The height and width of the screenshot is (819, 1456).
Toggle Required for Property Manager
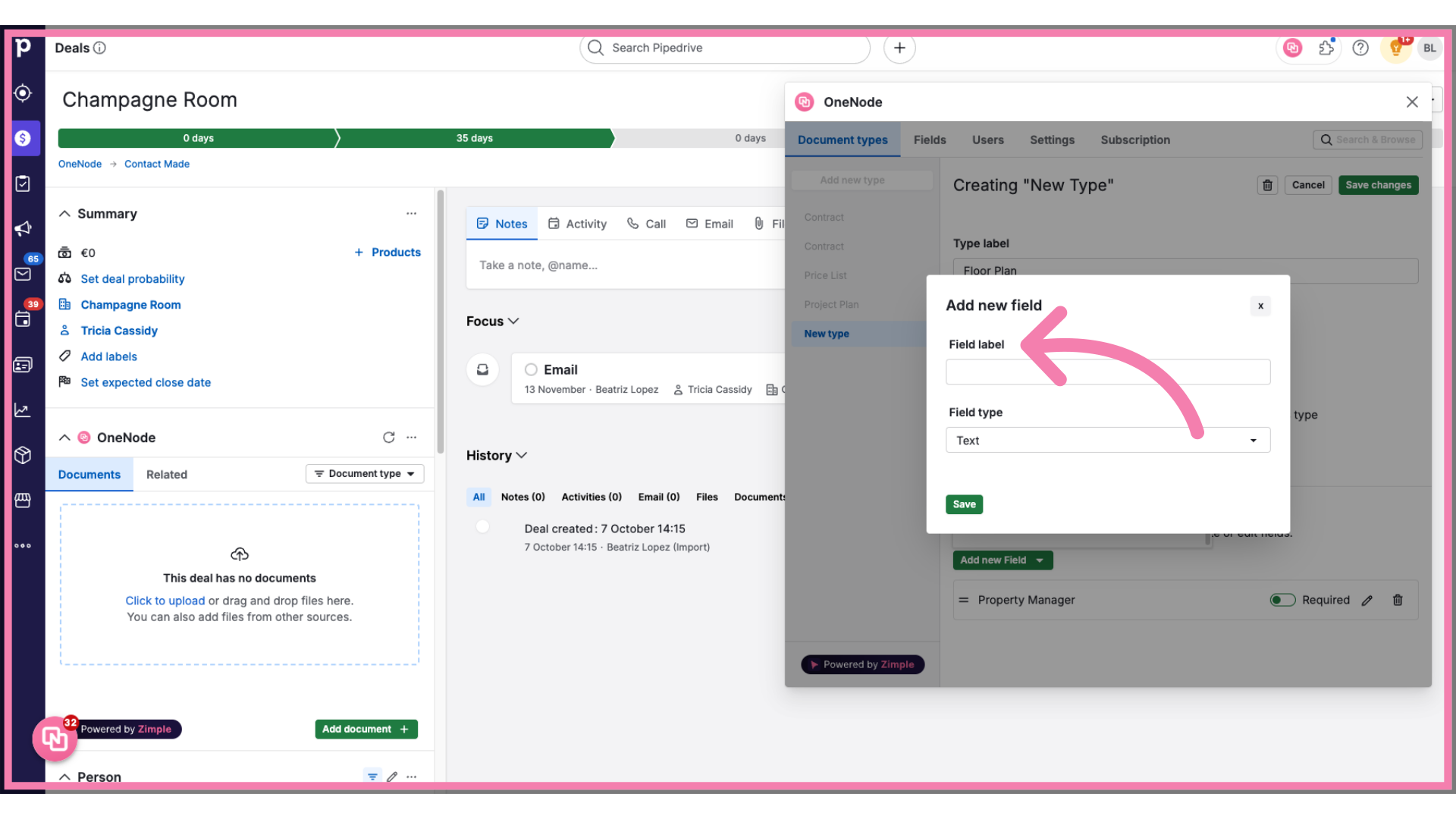pos(1283,600)
